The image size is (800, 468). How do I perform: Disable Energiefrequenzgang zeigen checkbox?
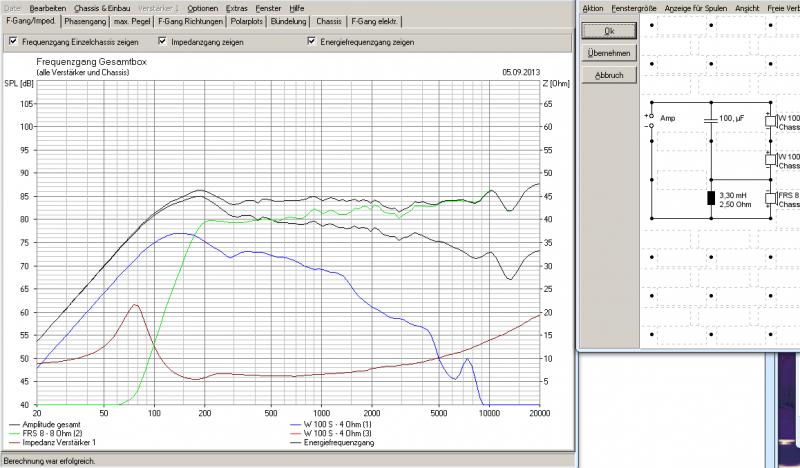click(313, 42)
